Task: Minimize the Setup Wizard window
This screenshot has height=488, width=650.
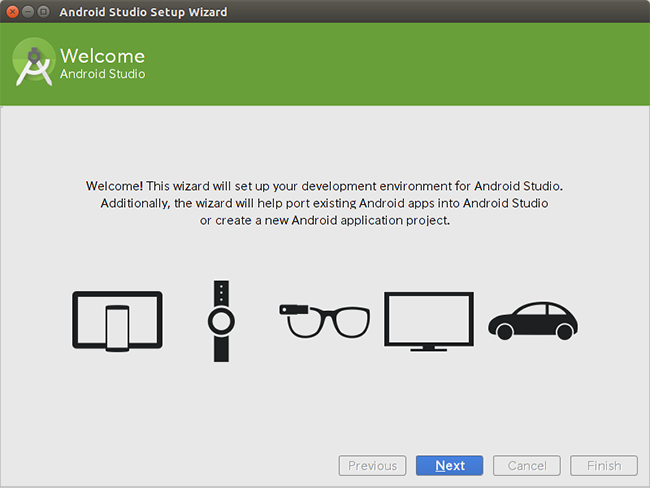Action: (28, 12)
